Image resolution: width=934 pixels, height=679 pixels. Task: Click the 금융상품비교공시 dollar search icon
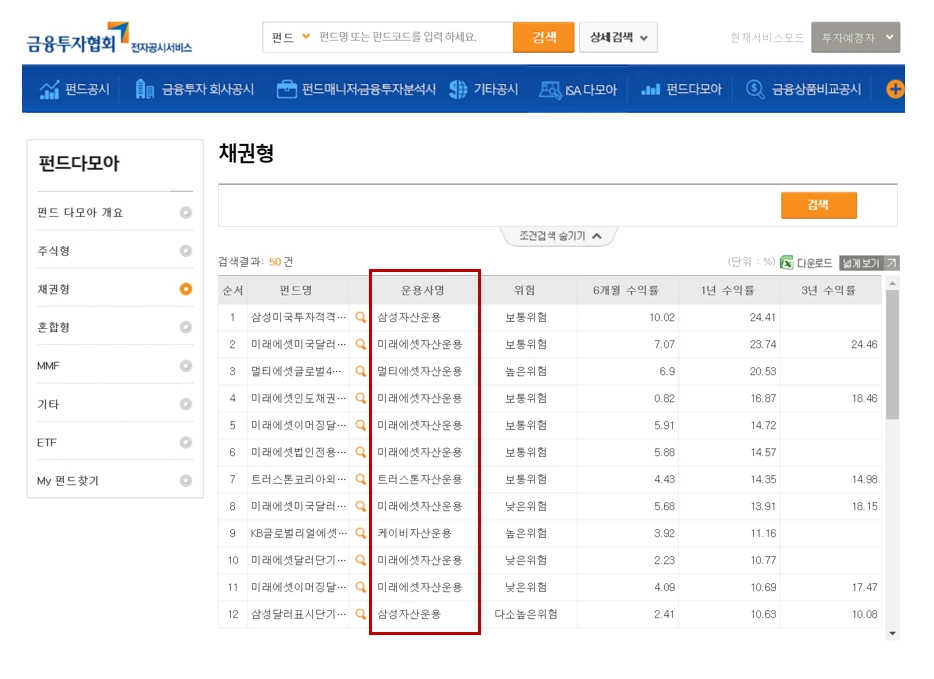pos(755,89)
